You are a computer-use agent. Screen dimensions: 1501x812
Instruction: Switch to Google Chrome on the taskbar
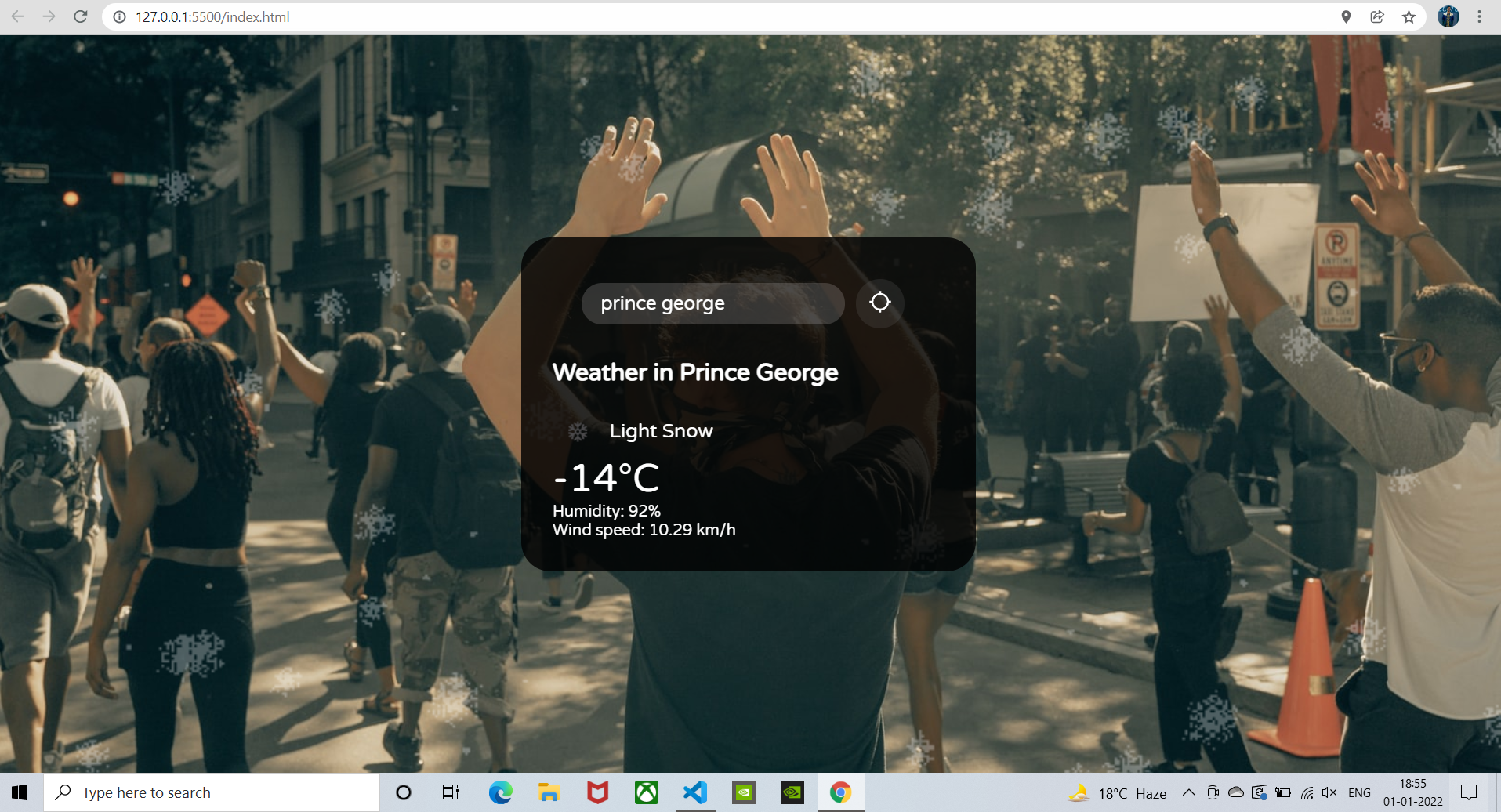click(840, 792)
